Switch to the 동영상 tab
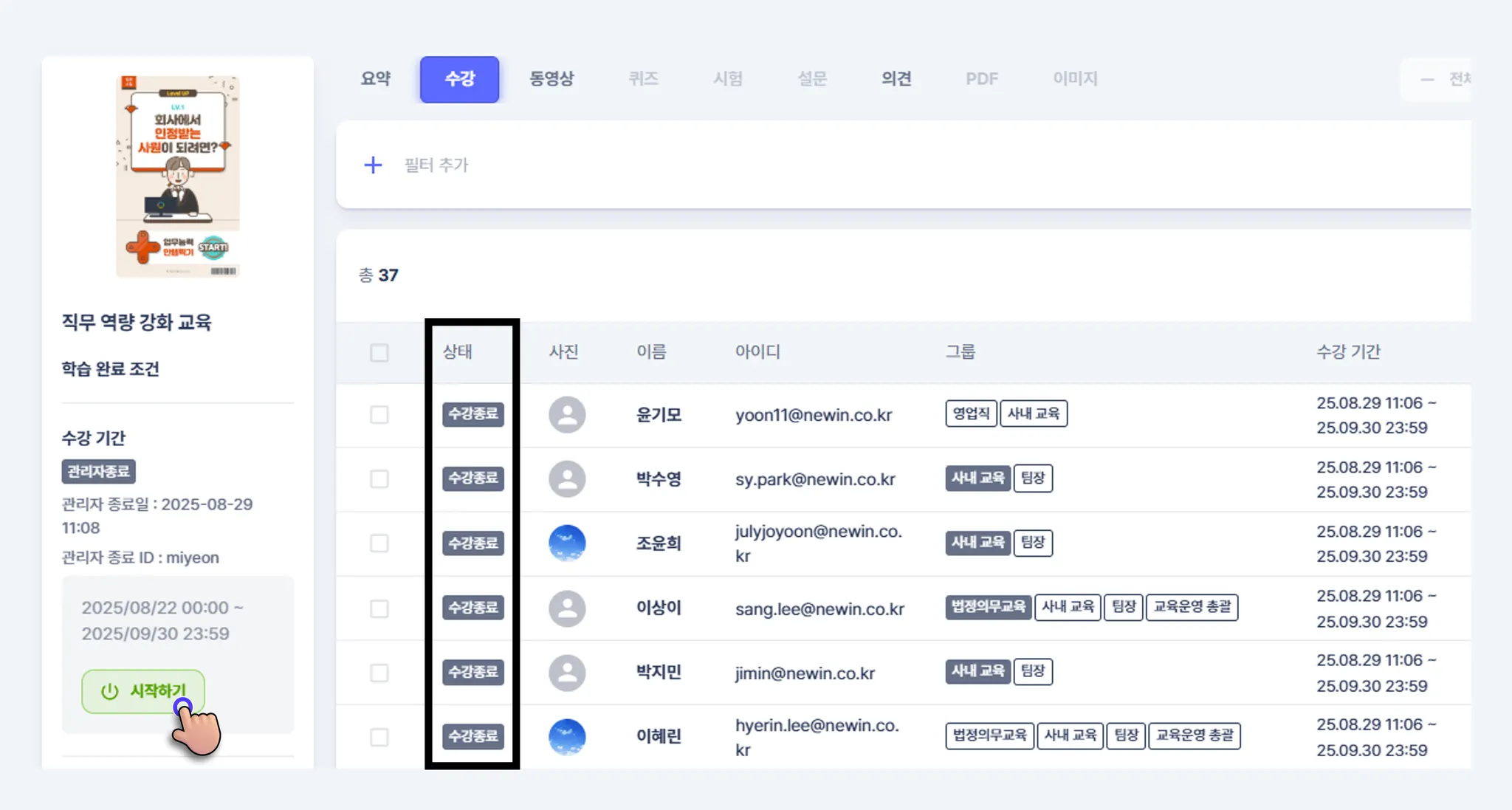This screenshot has width=1512, height=810. pos(551,79)
